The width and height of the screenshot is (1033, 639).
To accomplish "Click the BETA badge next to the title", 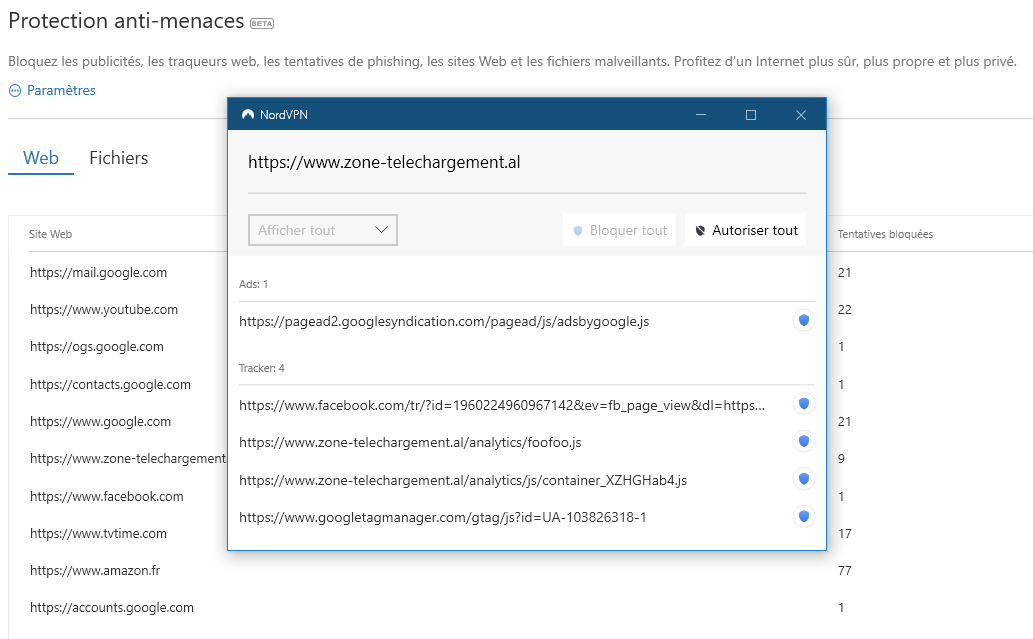I will [262, 24].
